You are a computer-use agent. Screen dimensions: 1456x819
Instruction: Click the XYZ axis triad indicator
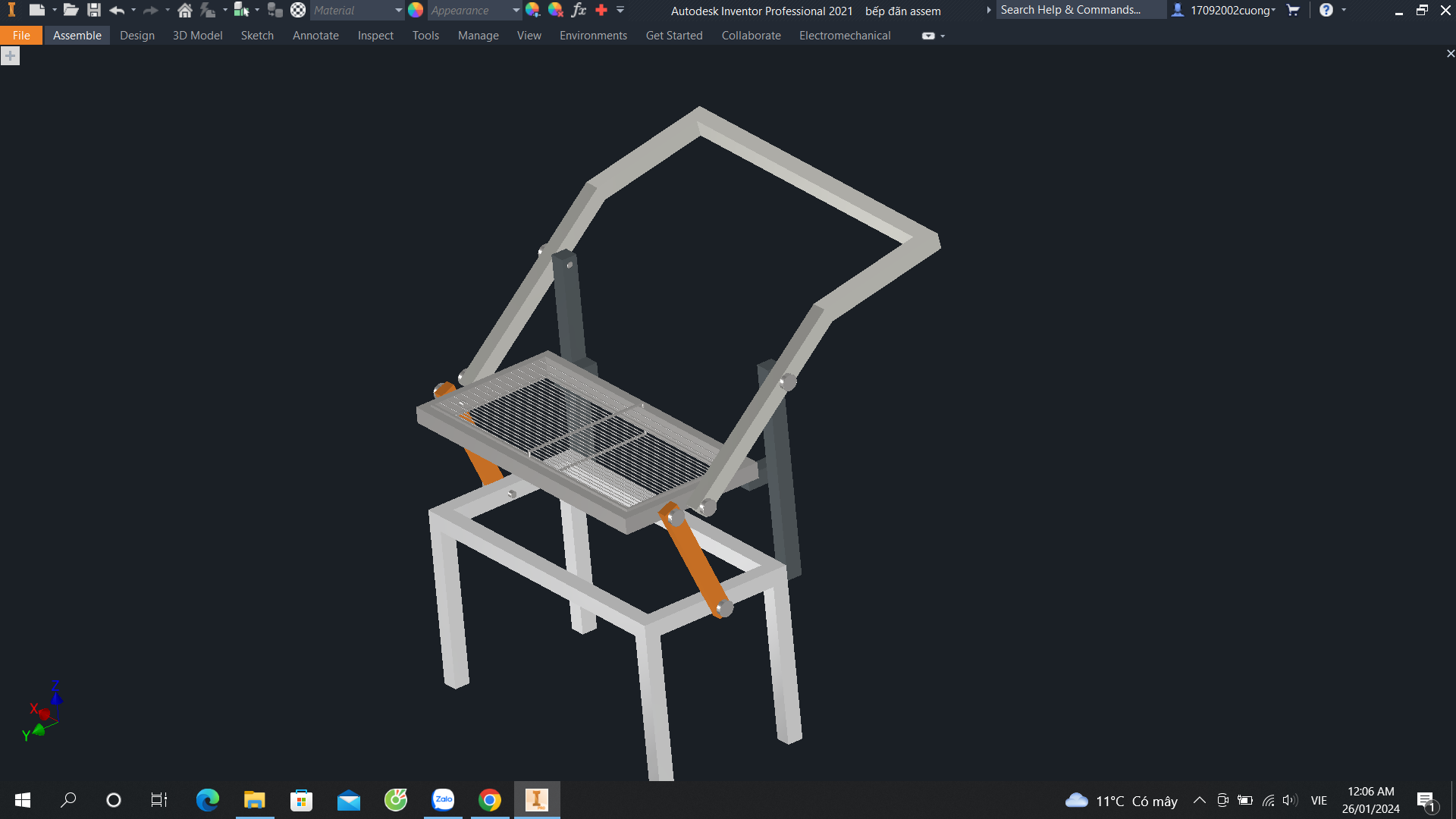[42, 712]
